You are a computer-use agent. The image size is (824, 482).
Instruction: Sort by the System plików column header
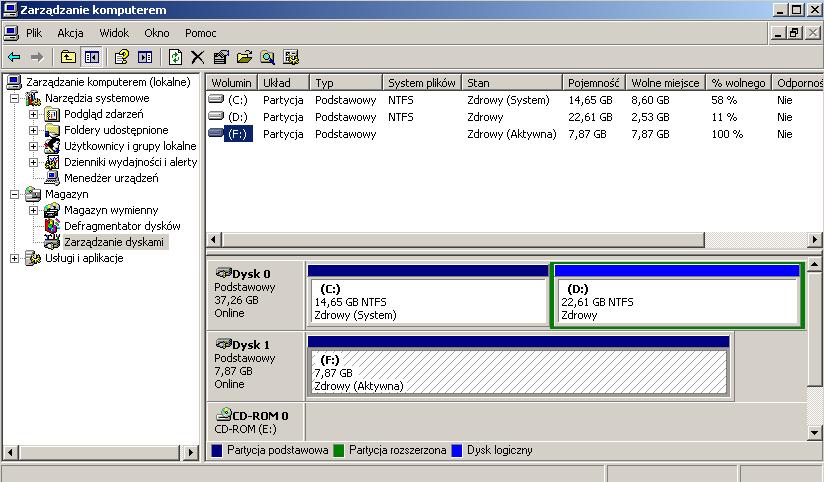(422, 83)
